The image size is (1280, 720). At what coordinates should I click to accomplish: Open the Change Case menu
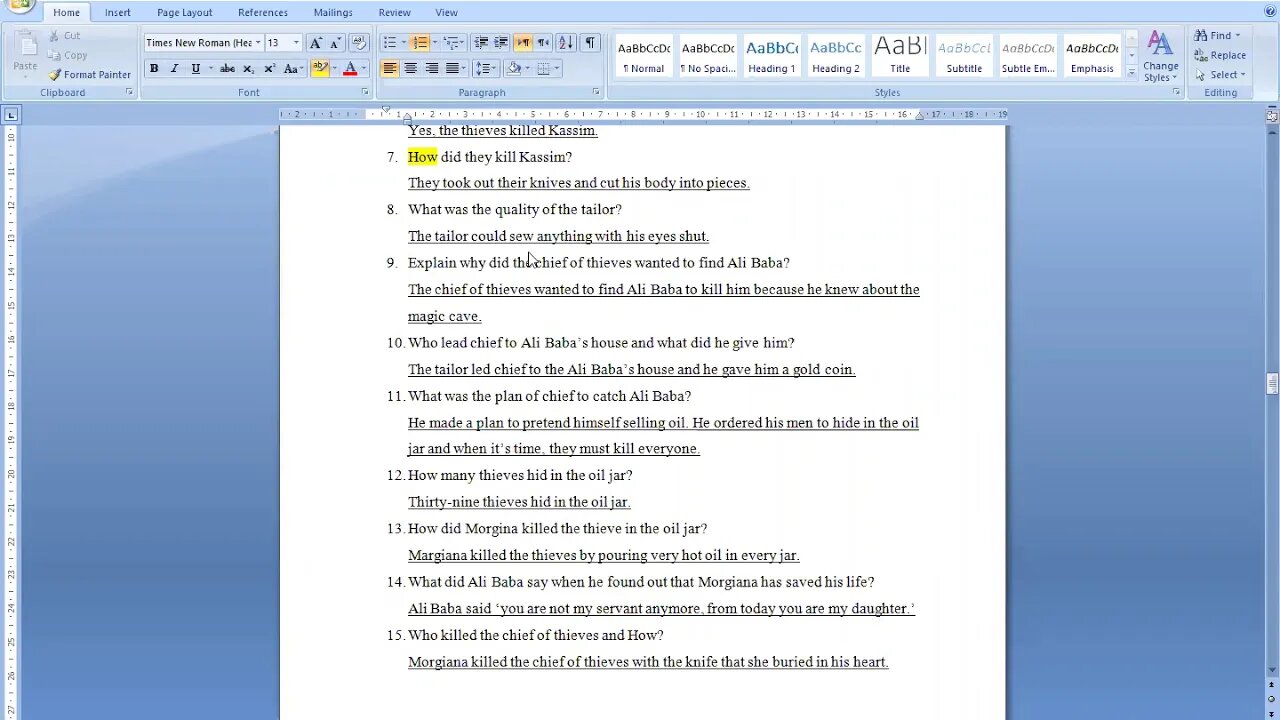pos(292,69)
